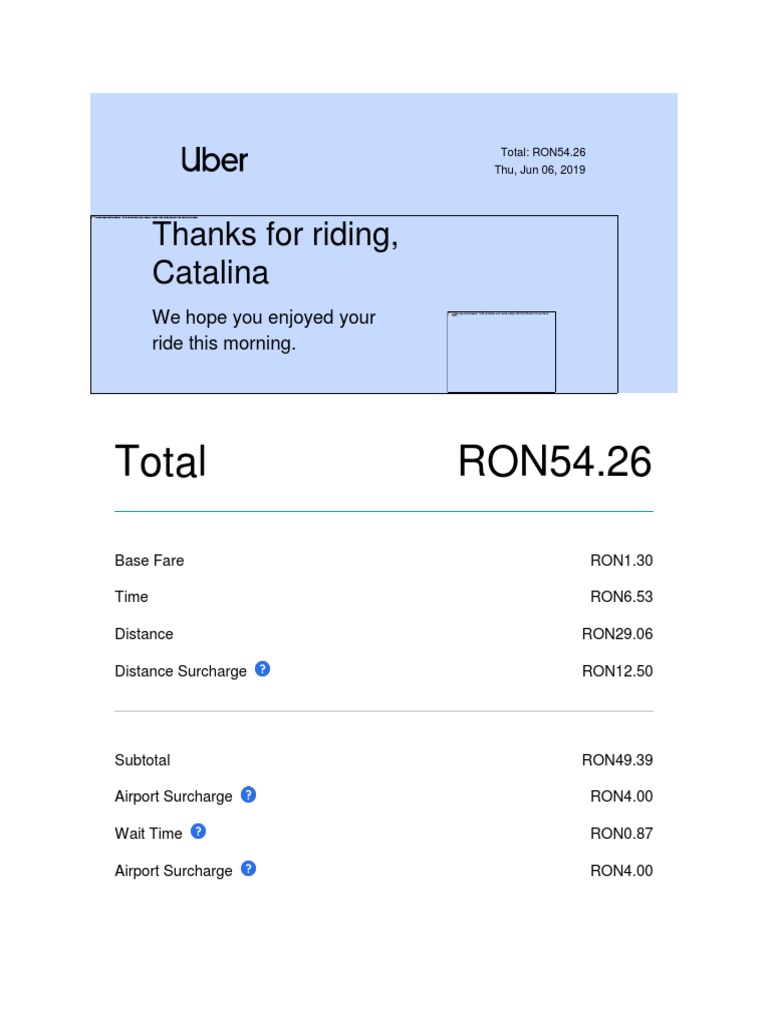Open help icon for Airport Surcharge above Wait Time

tap(249, 795)
